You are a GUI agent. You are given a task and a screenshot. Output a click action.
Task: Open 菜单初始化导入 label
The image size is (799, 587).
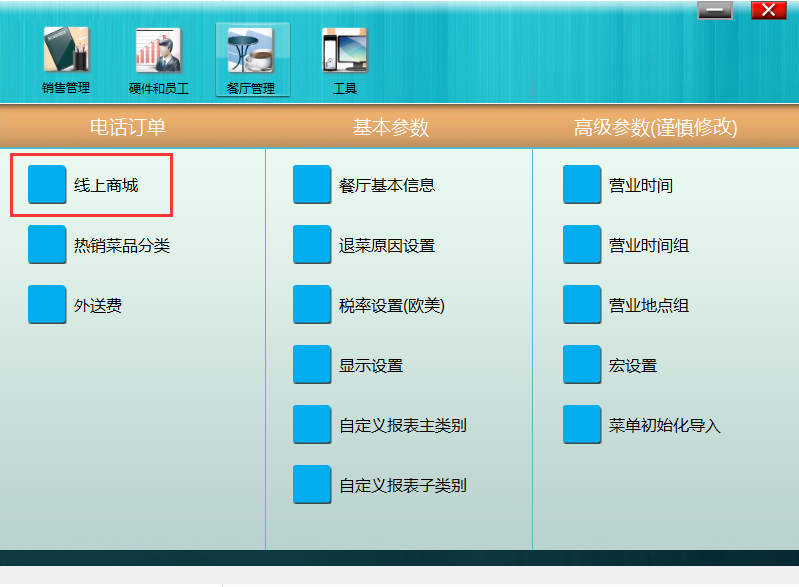pyautogui.click(x=664, y=425)
